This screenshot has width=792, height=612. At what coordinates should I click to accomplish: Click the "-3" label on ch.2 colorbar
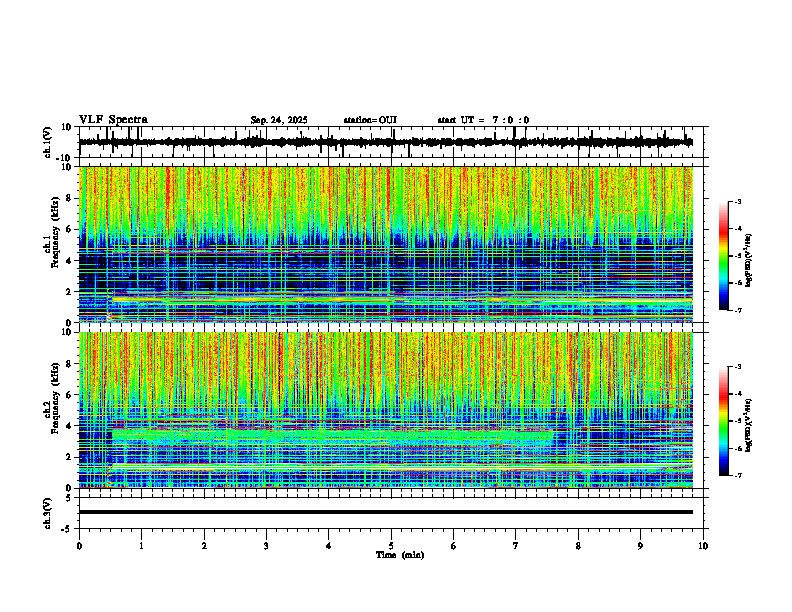(738, 367)
